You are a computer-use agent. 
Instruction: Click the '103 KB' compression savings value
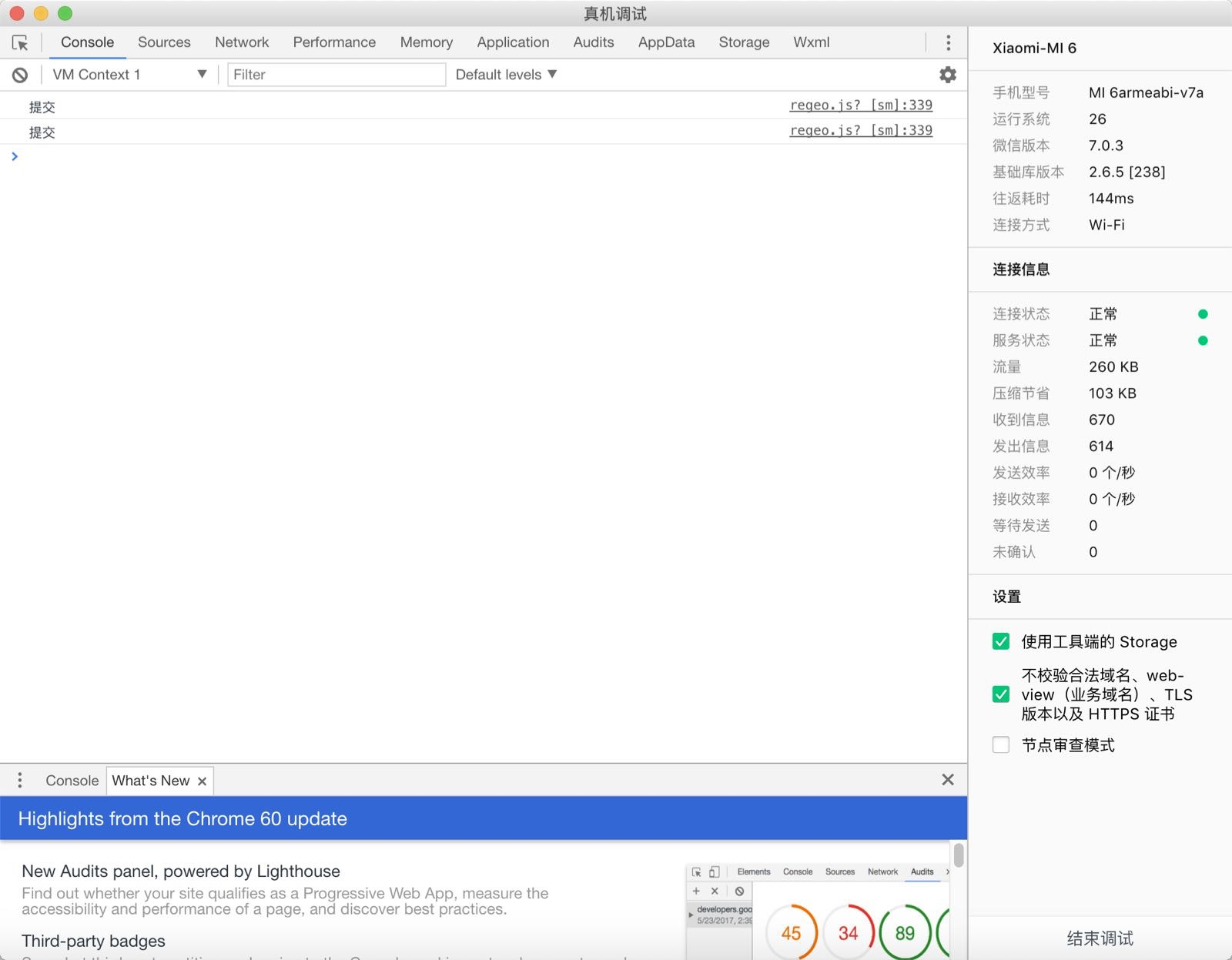pyautogui.click(x=1113, y=393)
